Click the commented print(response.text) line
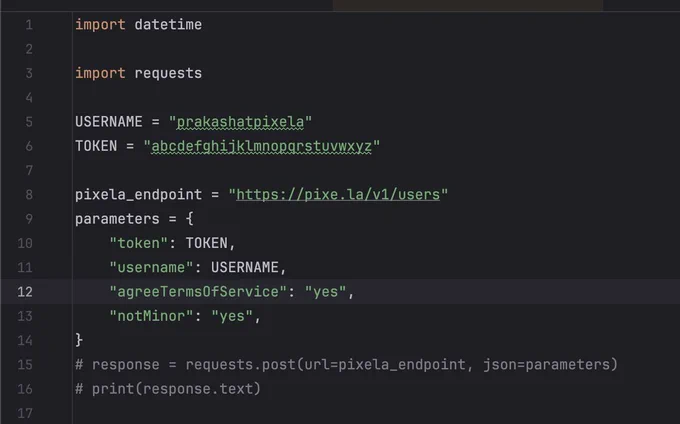The image size is (680, 424). point(168,389)
